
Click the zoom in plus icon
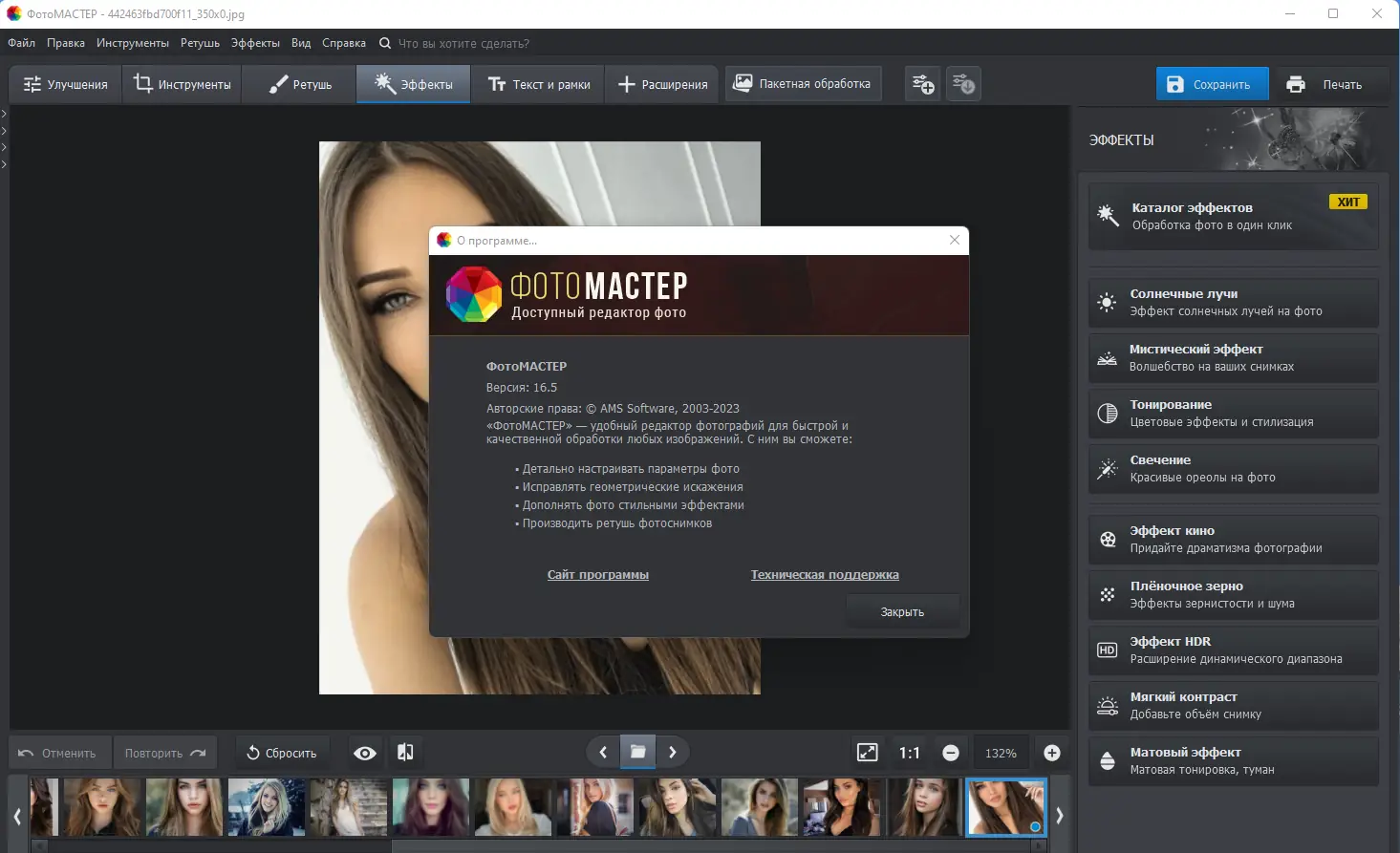coord(1052,753)
